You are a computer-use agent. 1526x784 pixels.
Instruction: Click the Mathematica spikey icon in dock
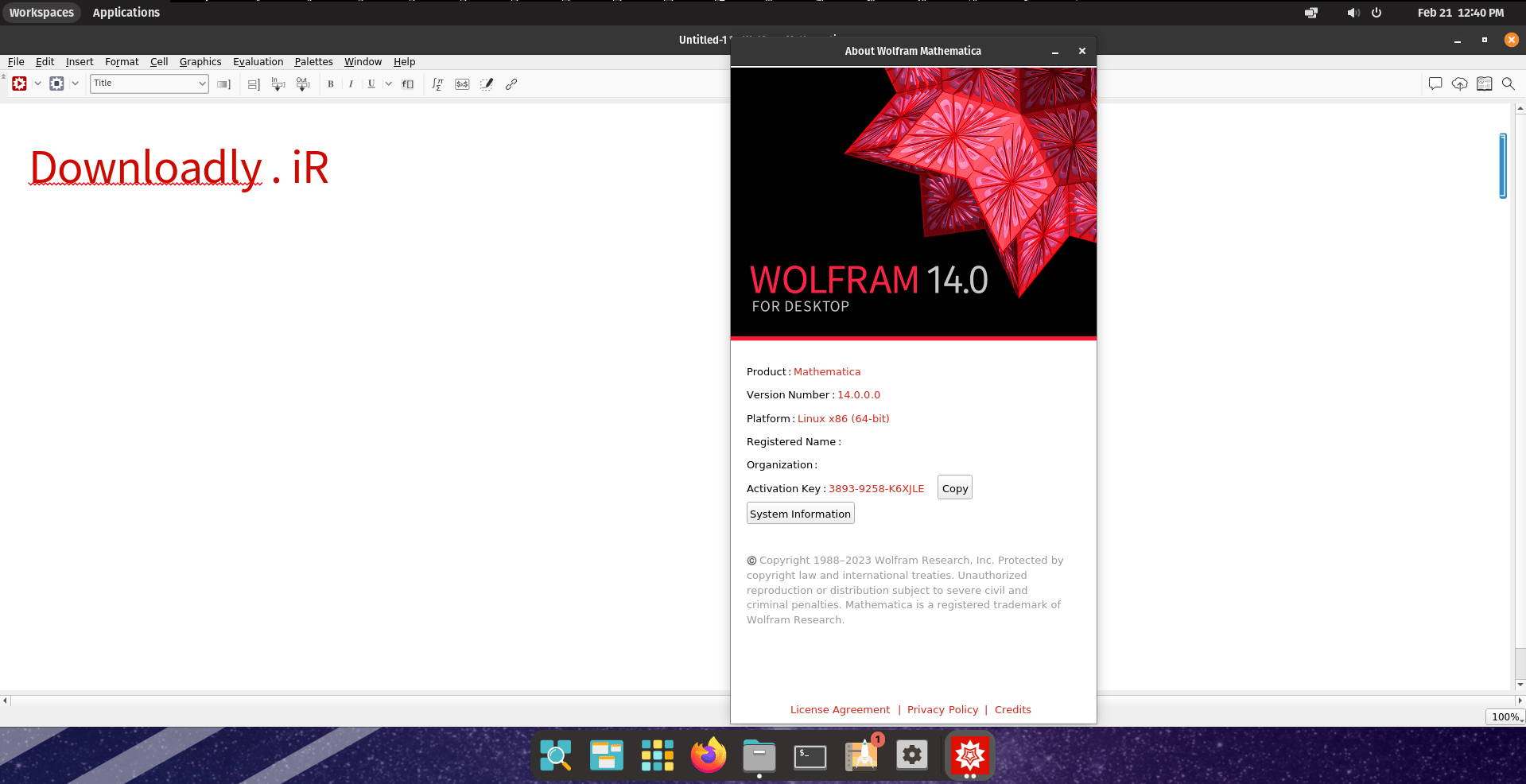point(970,755)
